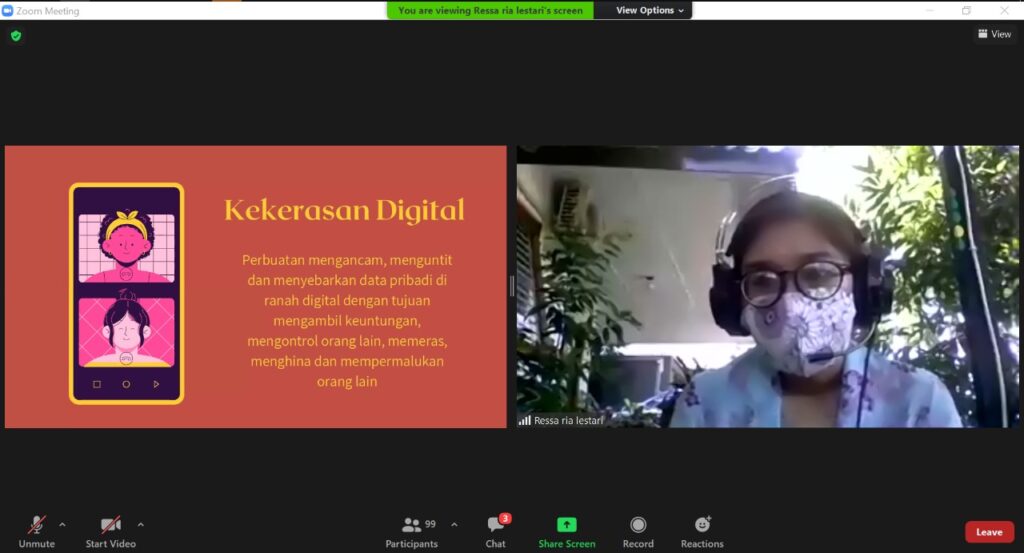Open the Chat with unread messages
The width and height of the screenshot is (1024, 553).
point(496,532)
